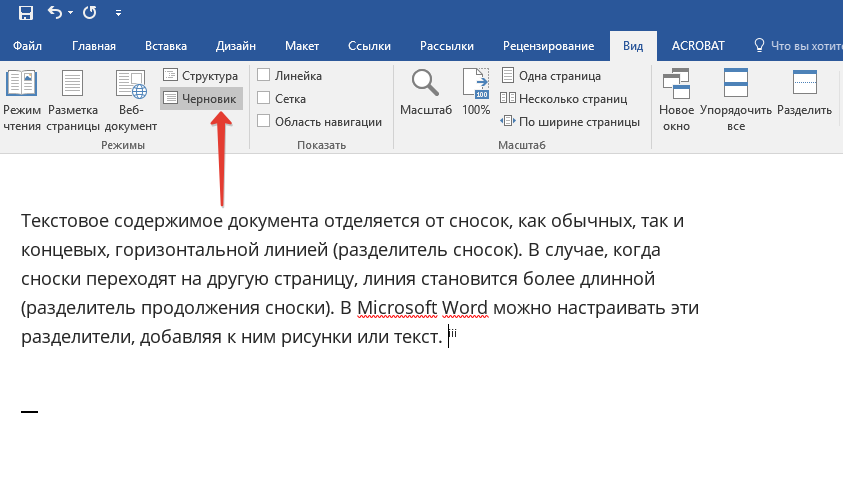Open the Макет tab
843x483 pixels.
pyautogui.click(x=302, y=46)
